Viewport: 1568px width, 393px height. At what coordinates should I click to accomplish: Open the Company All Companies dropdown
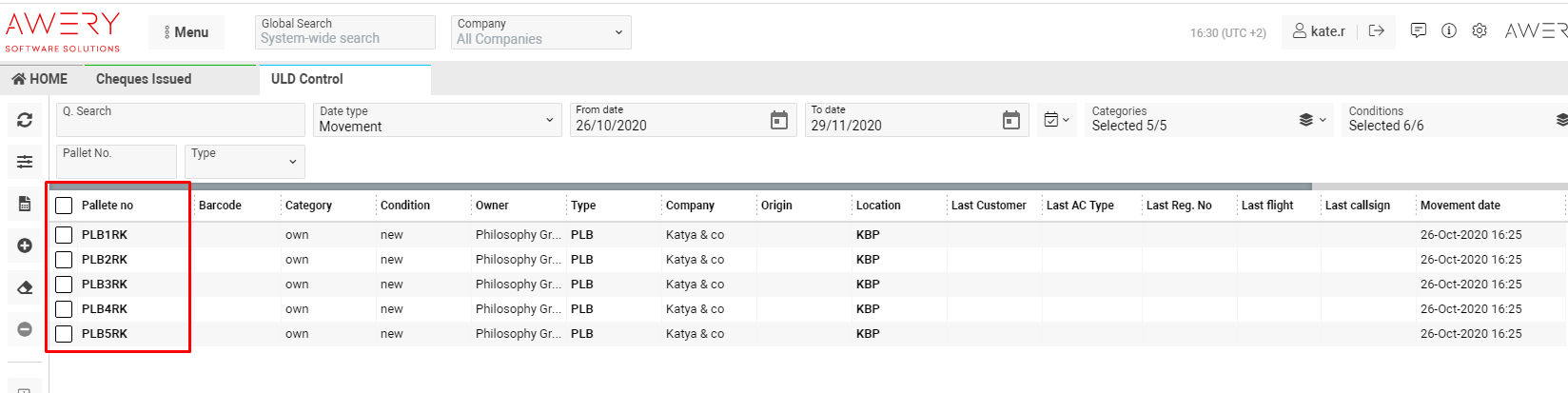point(539,32)
